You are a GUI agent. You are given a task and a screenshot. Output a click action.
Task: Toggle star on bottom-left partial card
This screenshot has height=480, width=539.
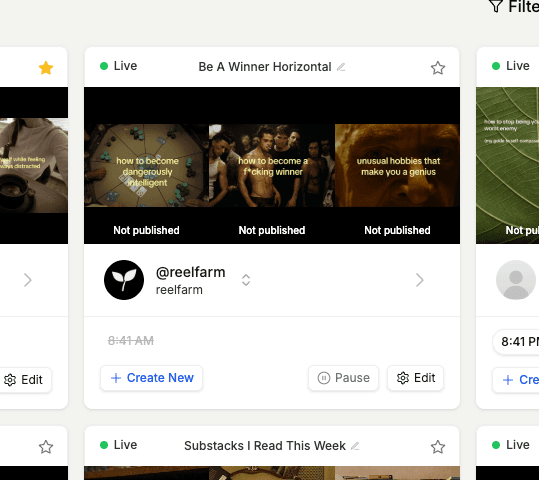46,447
